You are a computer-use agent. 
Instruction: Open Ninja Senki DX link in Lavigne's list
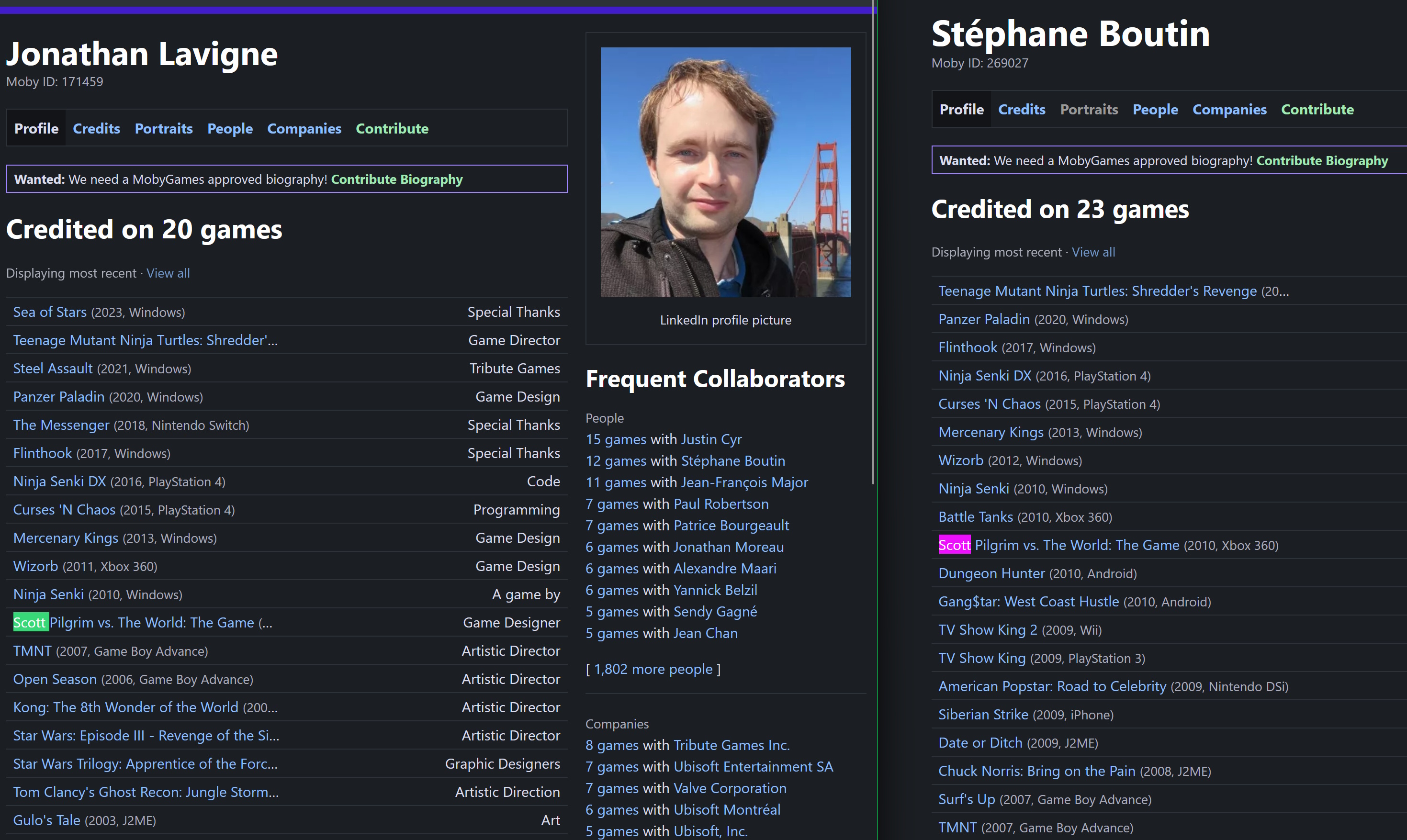click(59, 482)
